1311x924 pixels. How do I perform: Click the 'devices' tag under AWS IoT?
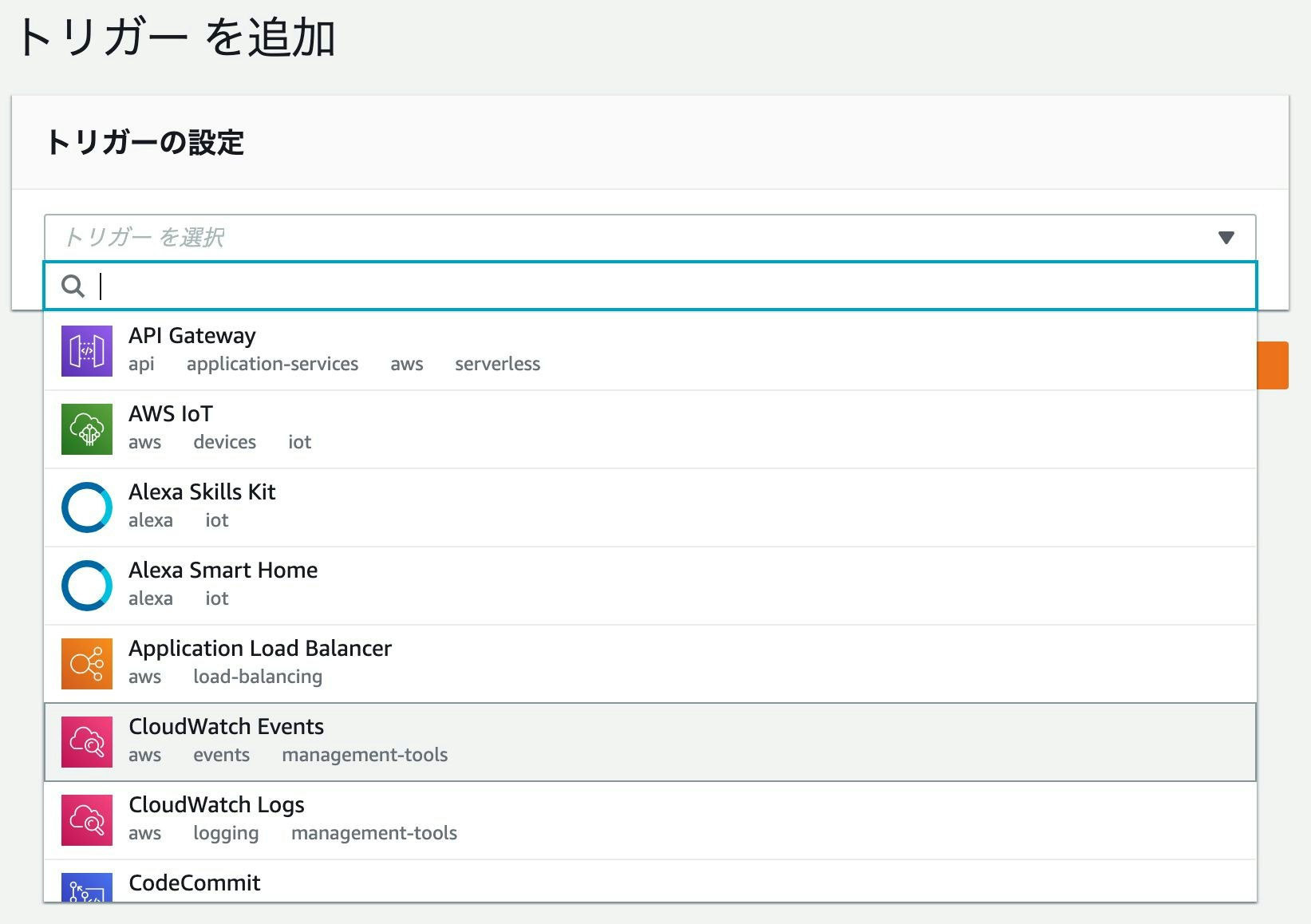(x=224, y=442)
